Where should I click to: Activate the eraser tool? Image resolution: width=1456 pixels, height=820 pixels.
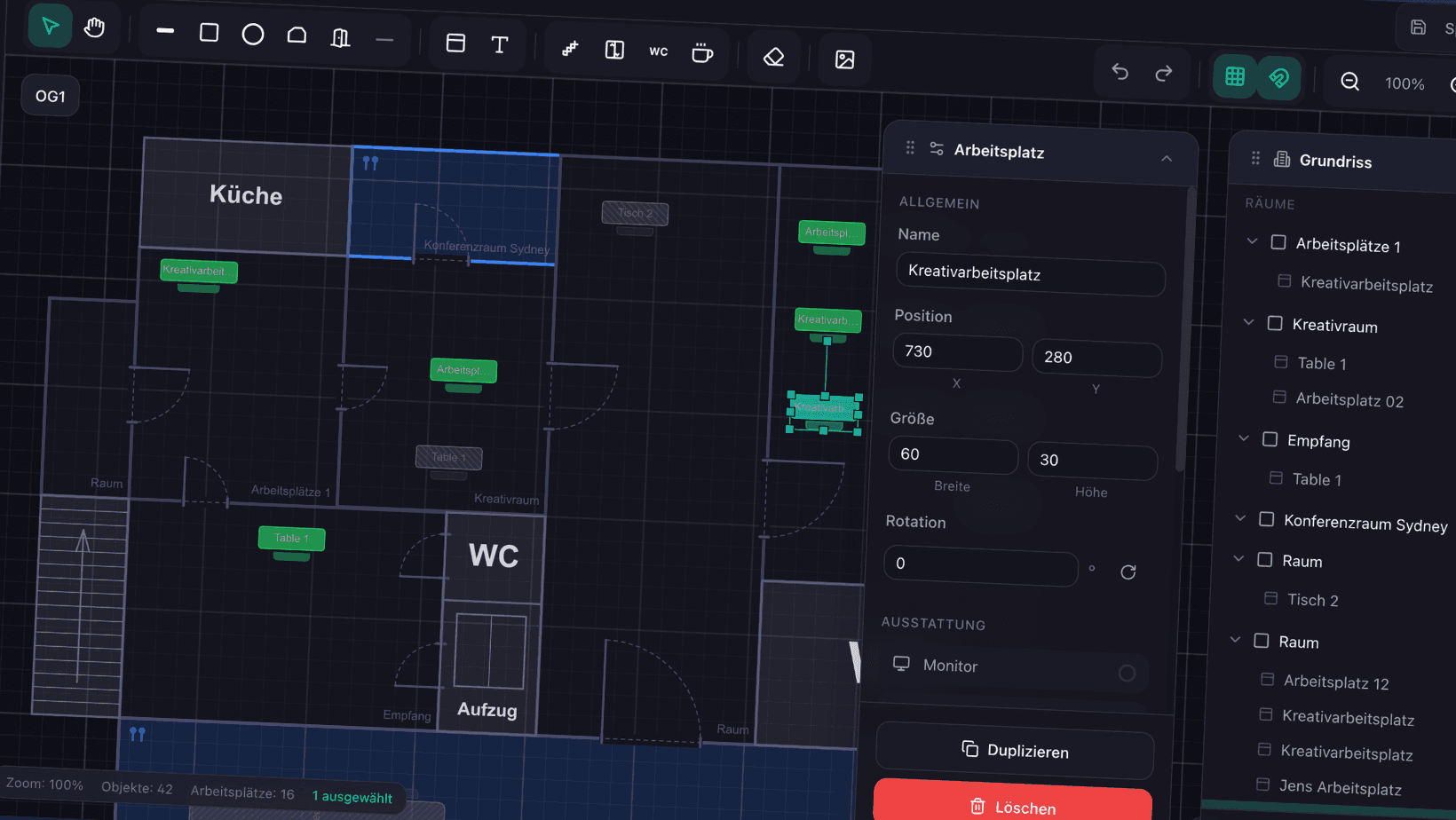tap(773, 58)
